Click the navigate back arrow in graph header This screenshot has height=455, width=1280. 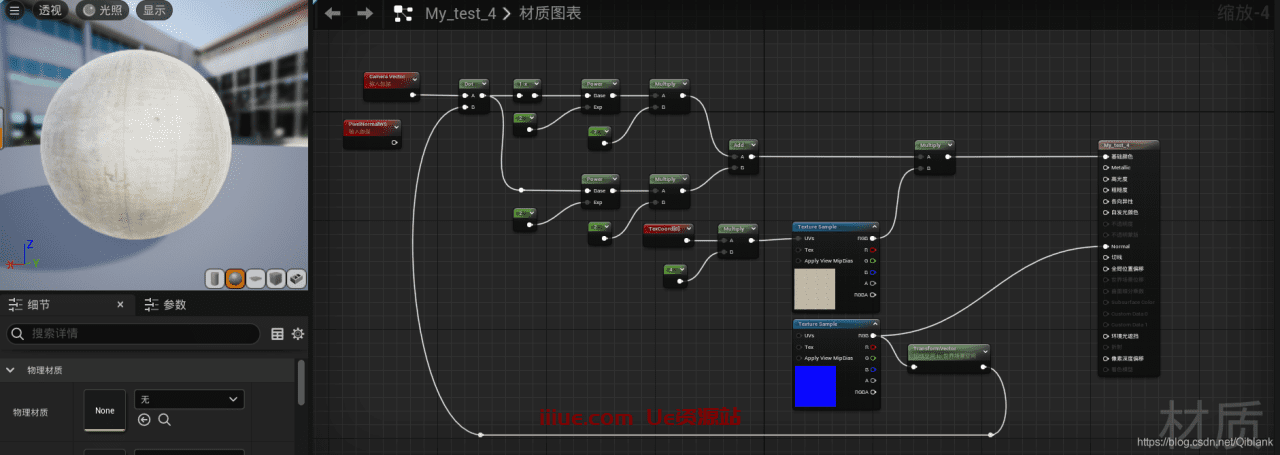click(x=333, y=13)
